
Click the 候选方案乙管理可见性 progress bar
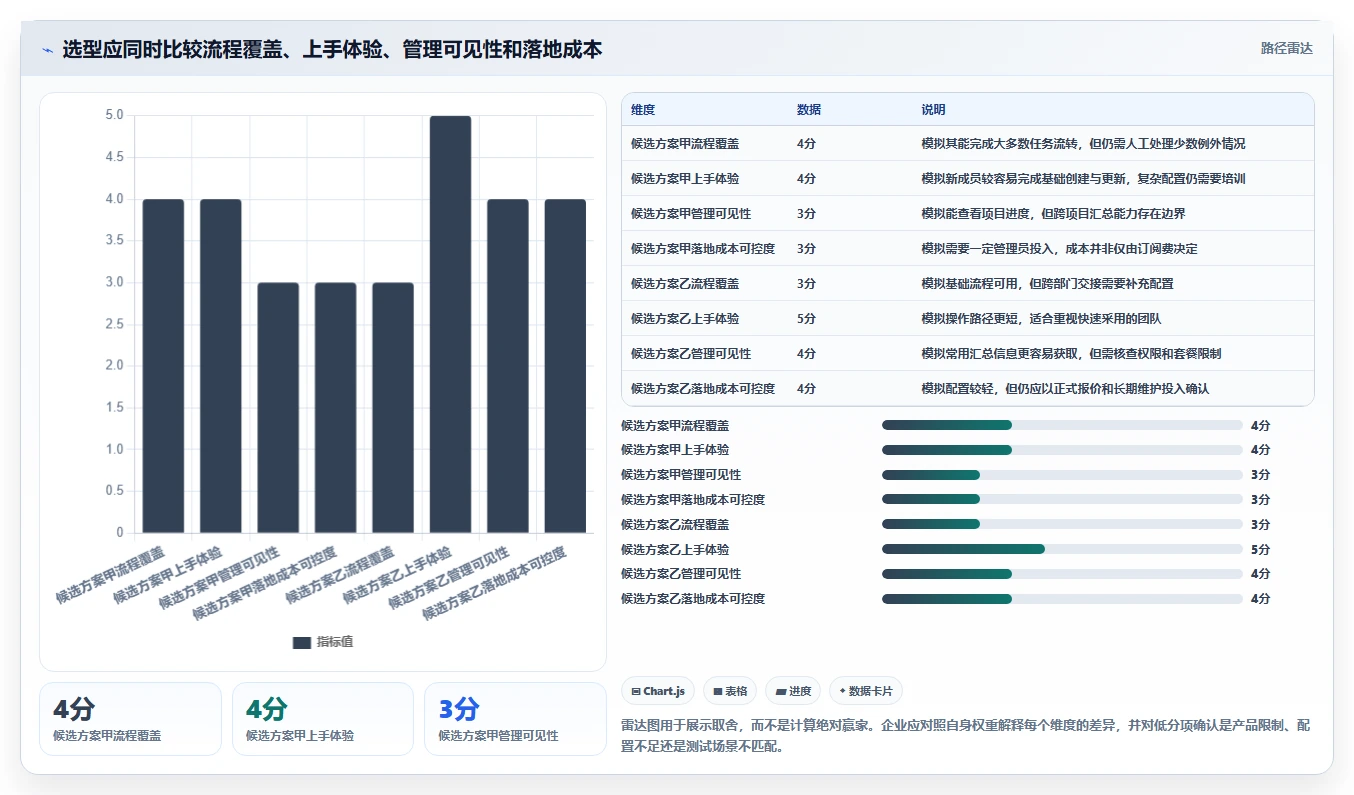click(1062, 574)
